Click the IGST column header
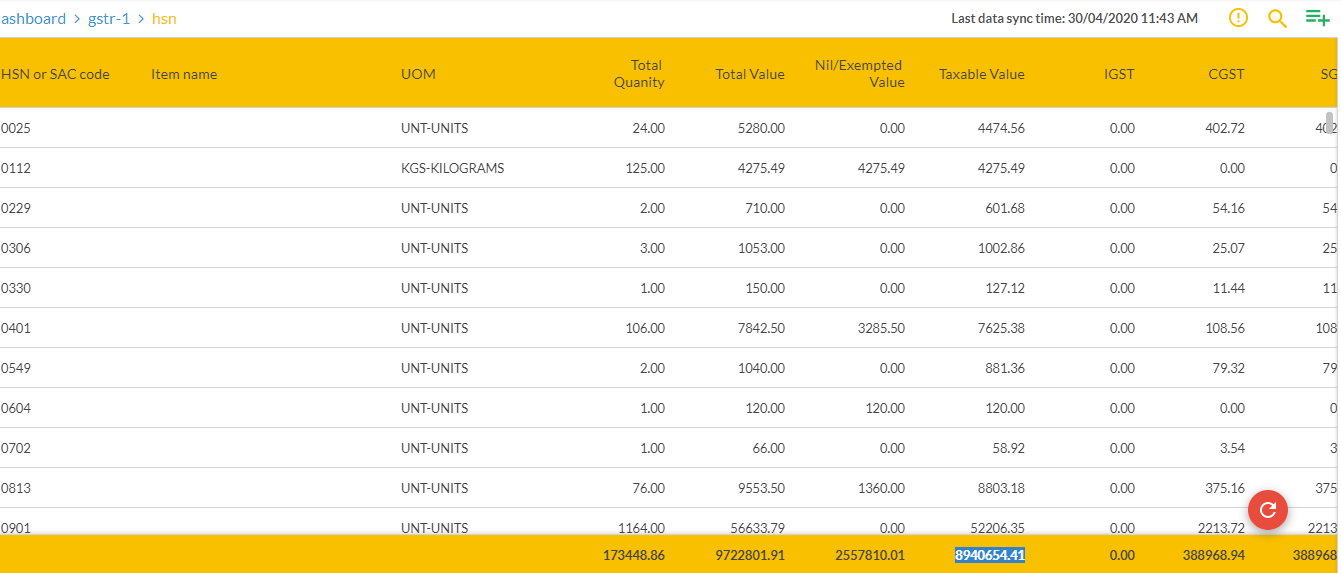 click(x=1118, y=74)
